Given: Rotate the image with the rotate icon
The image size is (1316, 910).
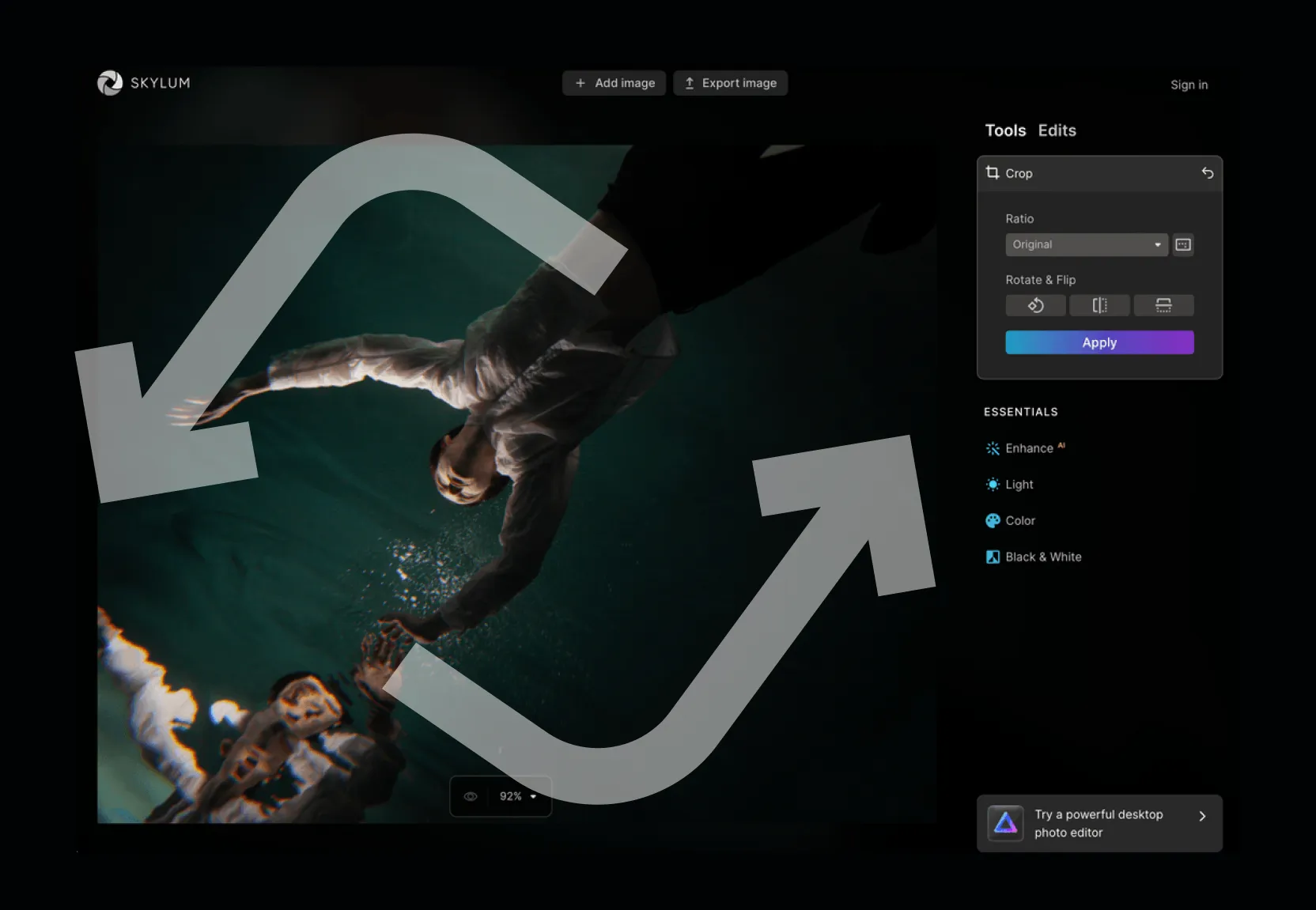Looking at the screenshot, I should pyautogui.click(x=1035, y=305).
